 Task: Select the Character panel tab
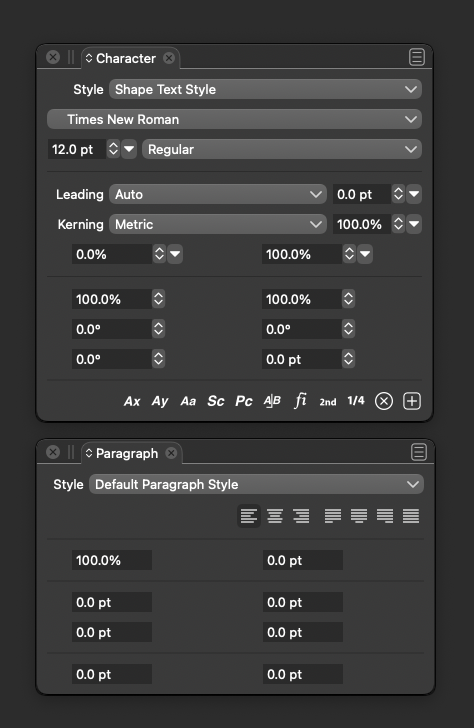126,58
